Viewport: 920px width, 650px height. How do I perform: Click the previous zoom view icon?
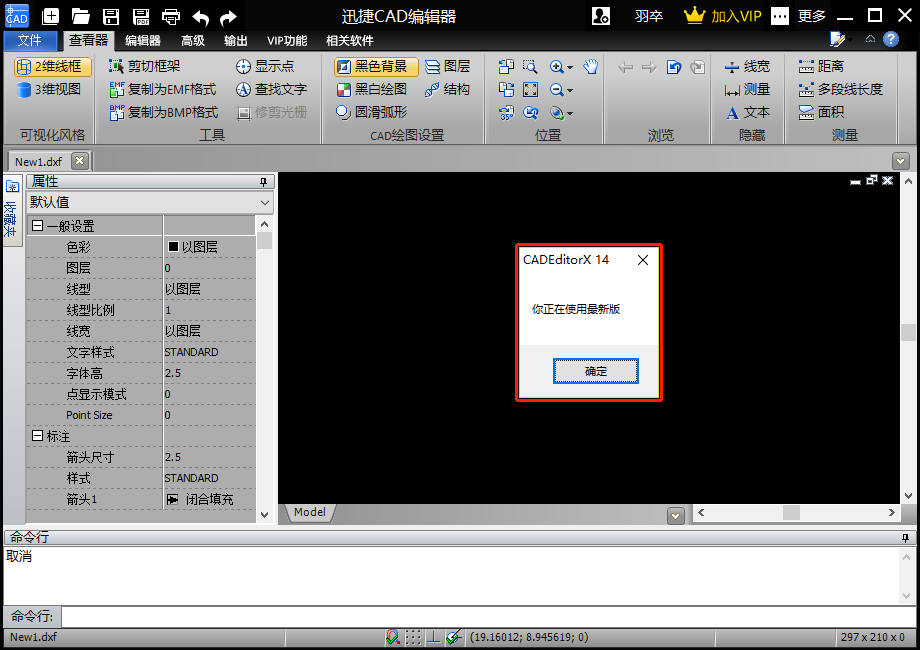tap(530, 112)
